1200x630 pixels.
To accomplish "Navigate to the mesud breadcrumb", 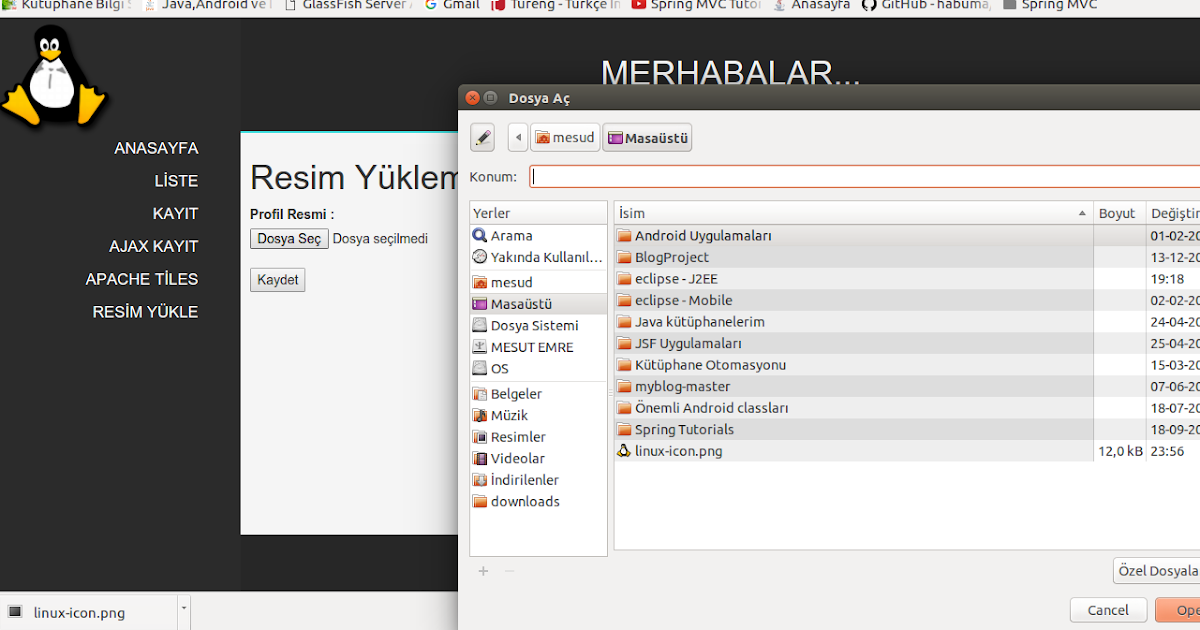I will point(565,137).
